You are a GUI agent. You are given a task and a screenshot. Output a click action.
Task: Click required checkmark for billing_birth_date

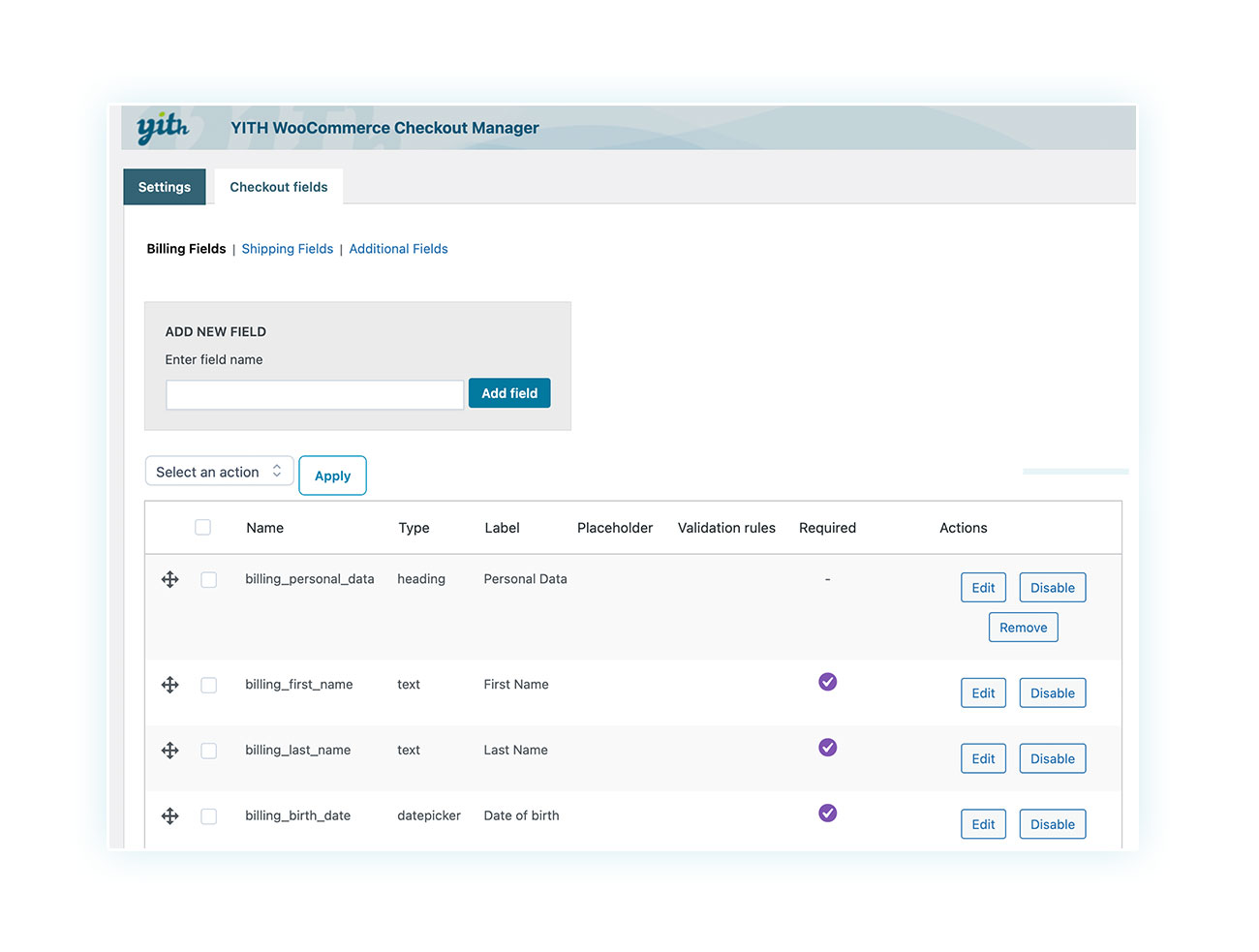click(827, 814)
